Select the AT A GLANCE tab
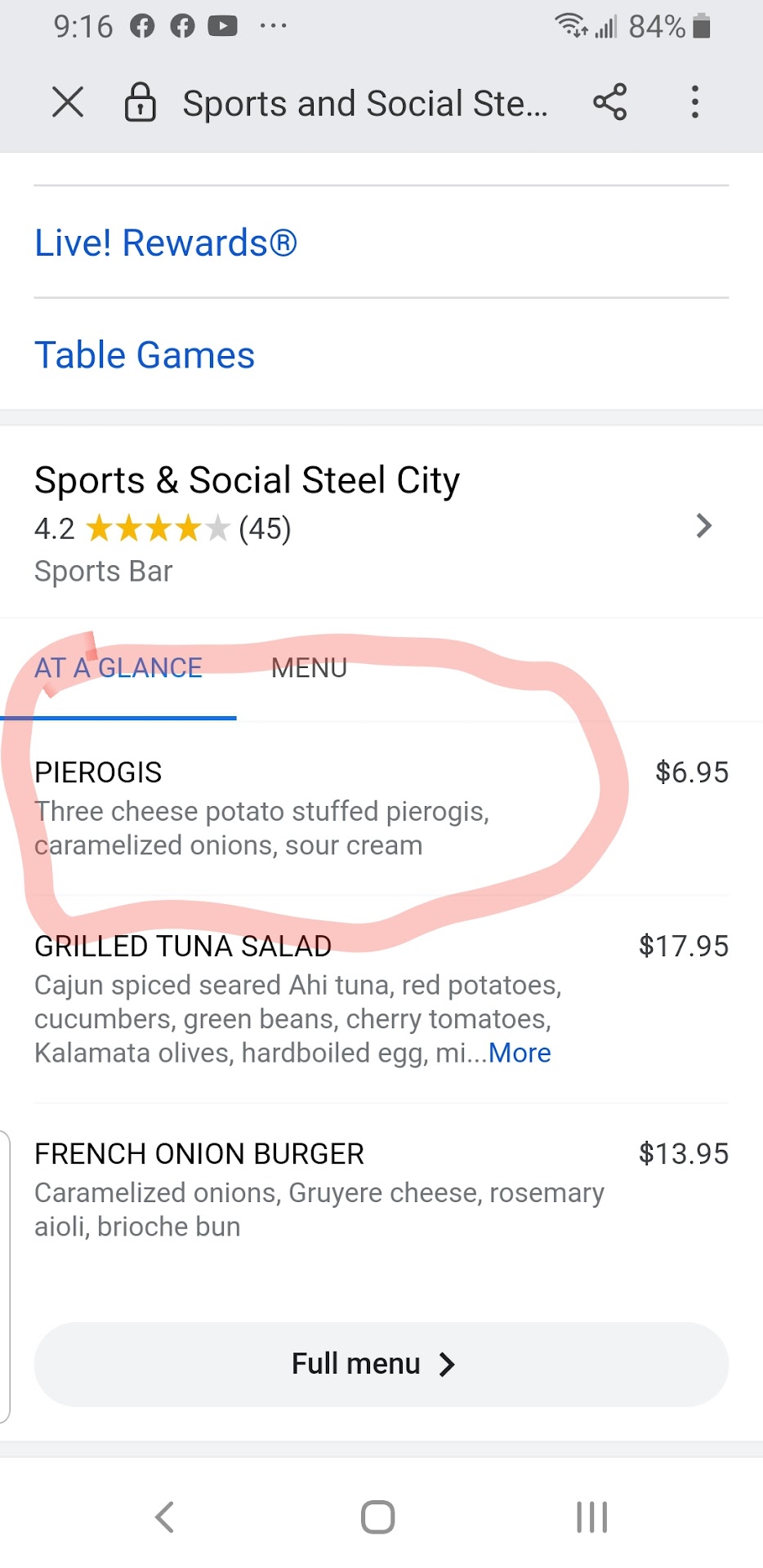Image resolution: width=763 pixels, height=1568 pixels. point(118,668)
